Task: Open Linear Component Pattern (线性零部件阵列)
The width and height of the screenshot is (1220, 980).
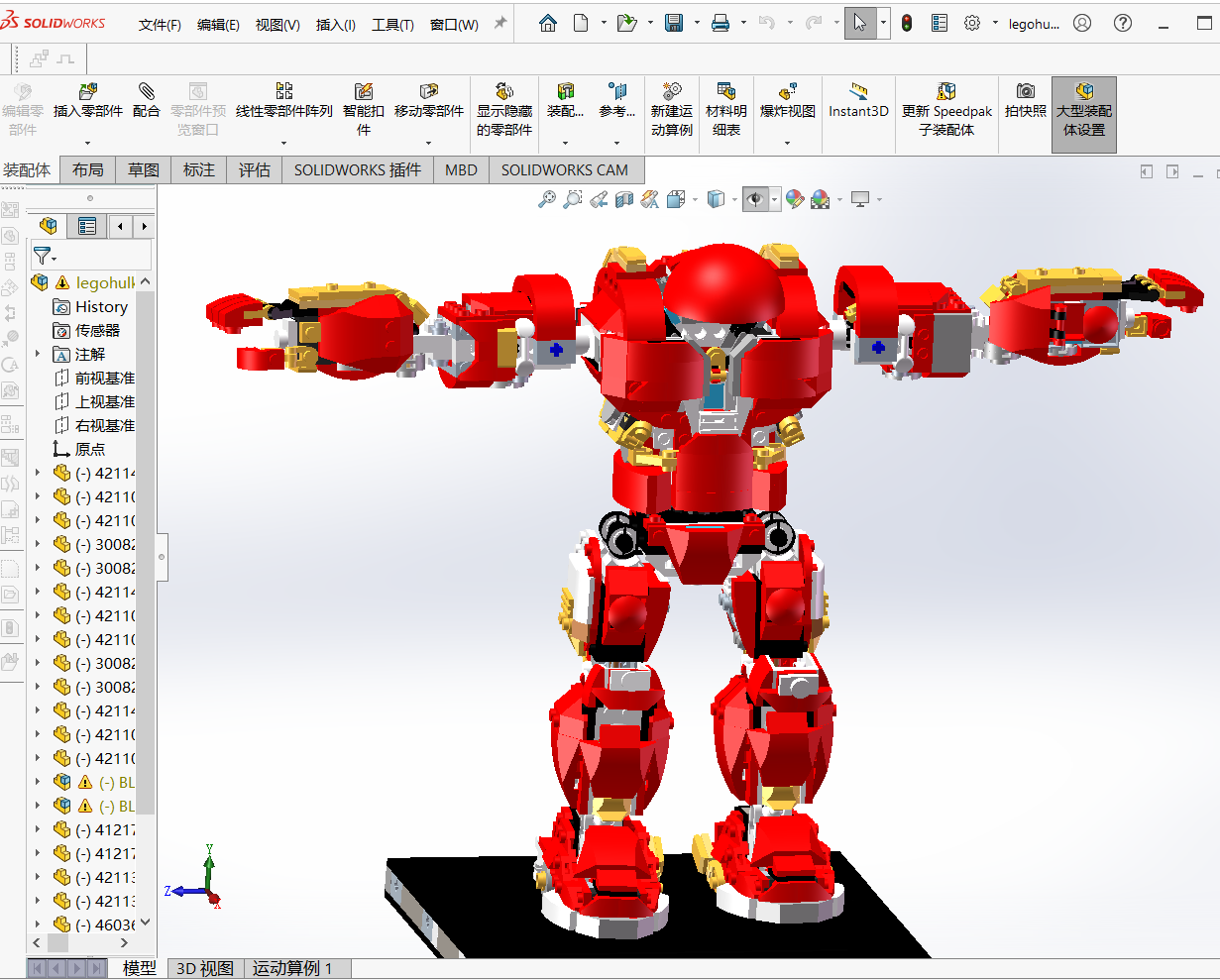Action: pyautogui.click(x=284, y=102)
